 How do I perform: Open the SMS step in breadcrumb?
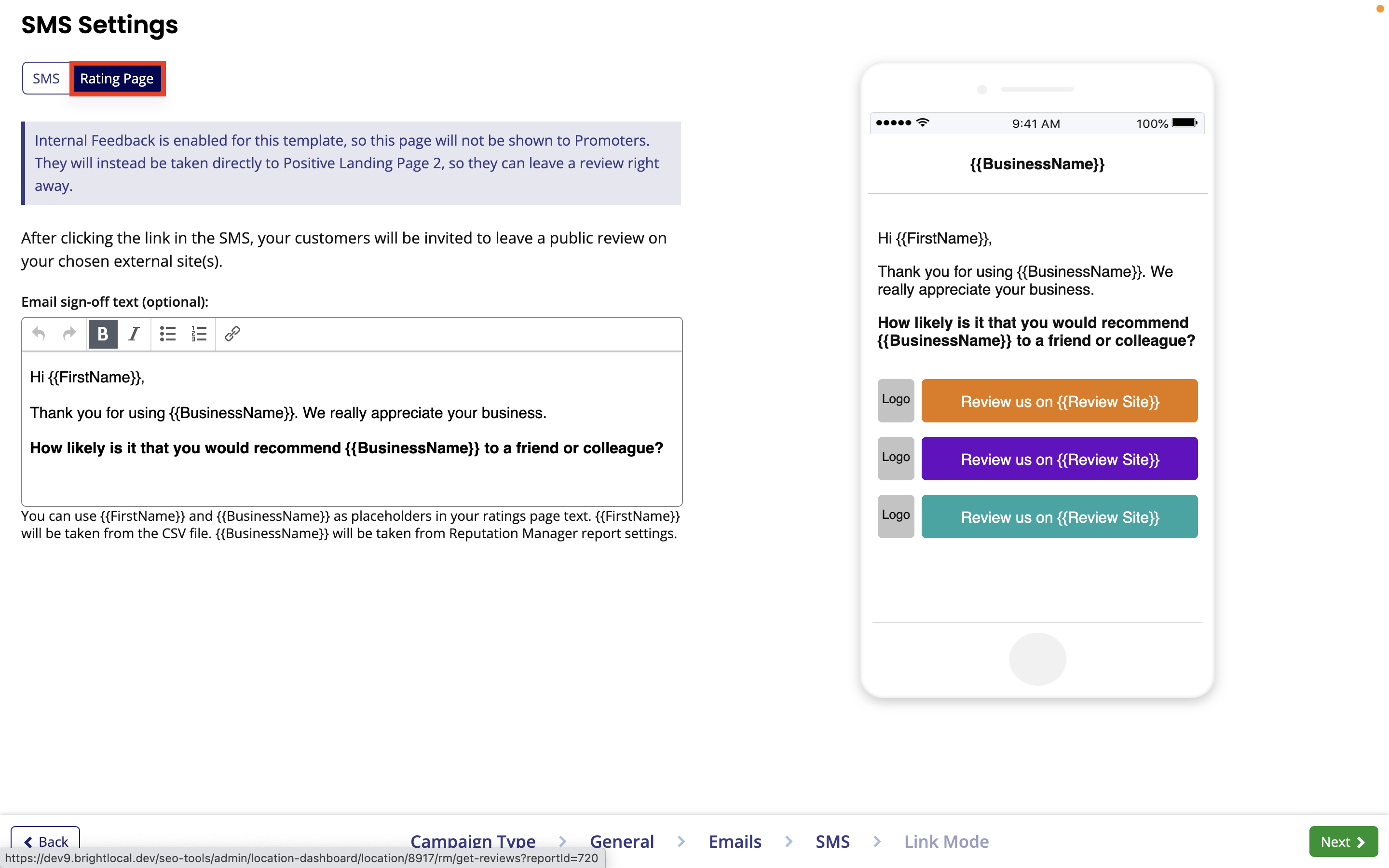tap(832, 841)
